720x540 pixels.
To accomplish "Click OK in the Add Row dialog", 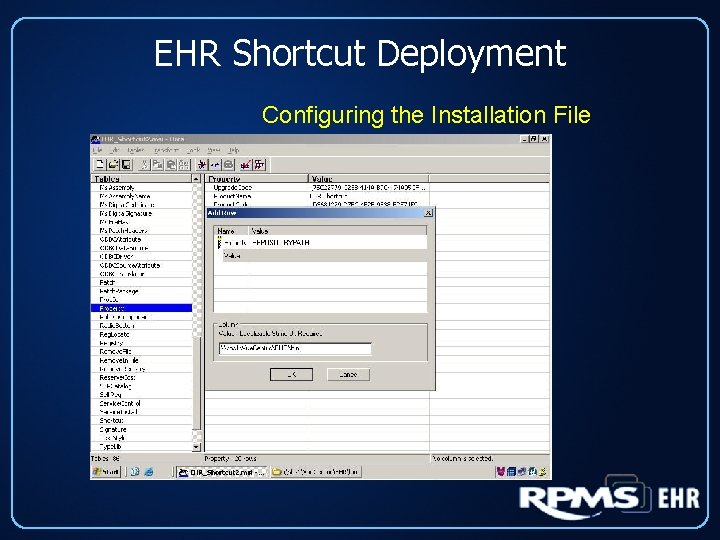I will click(x=291, y=374).
